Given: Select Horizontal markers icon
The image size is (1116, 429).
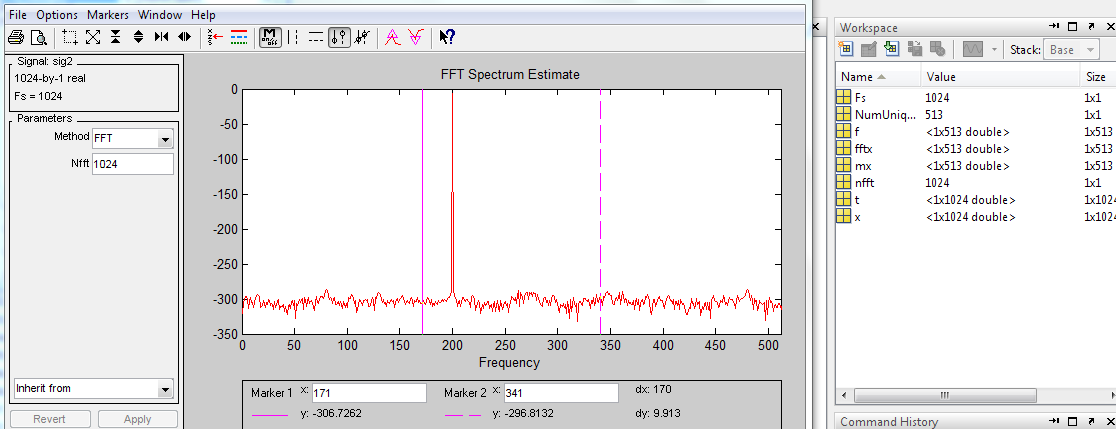Looking at the screenshot, I should [x=315, y=37].
